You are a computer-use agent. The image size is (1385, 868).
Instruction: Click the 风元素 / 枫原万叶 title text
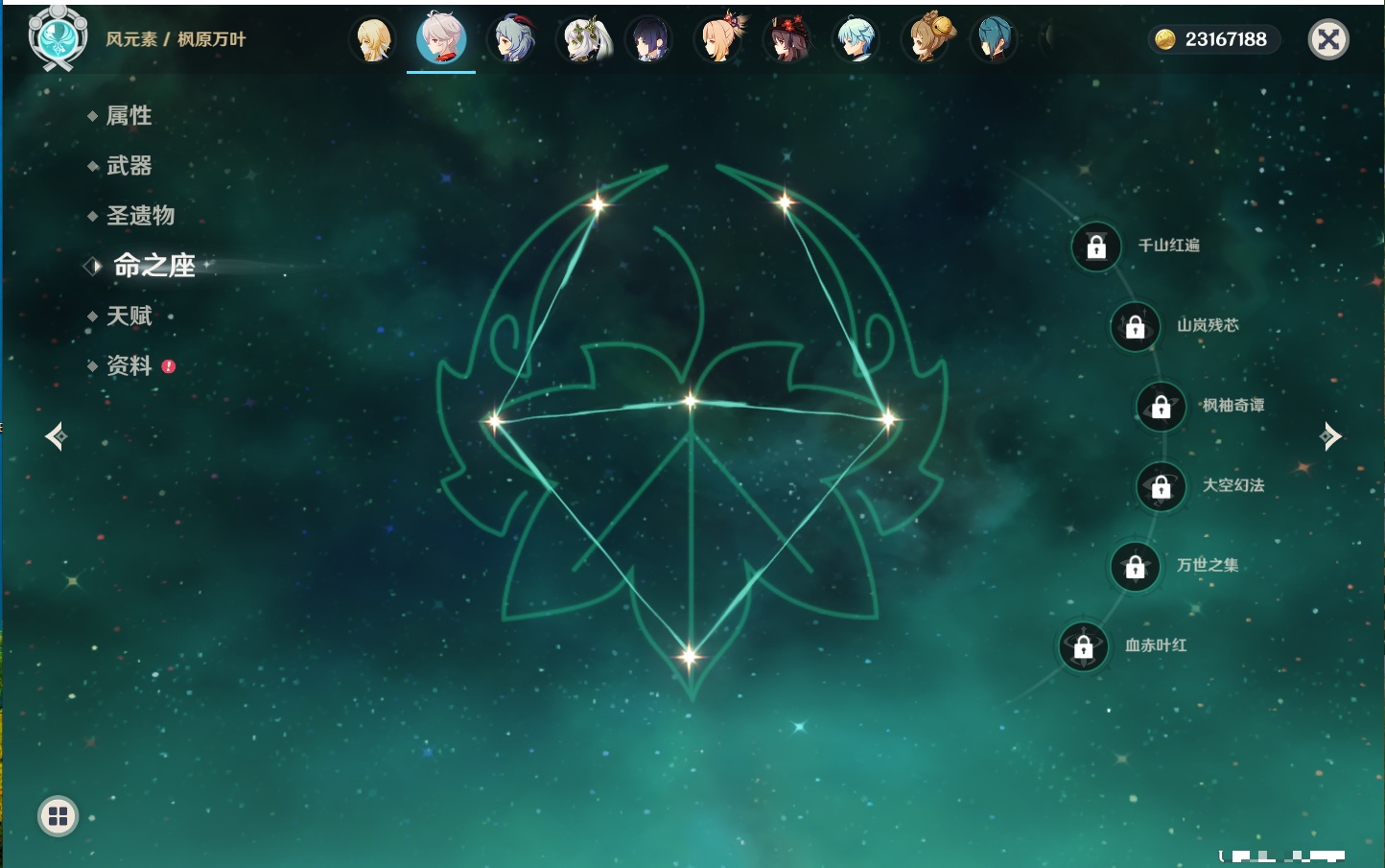click(x=176, y=39)
